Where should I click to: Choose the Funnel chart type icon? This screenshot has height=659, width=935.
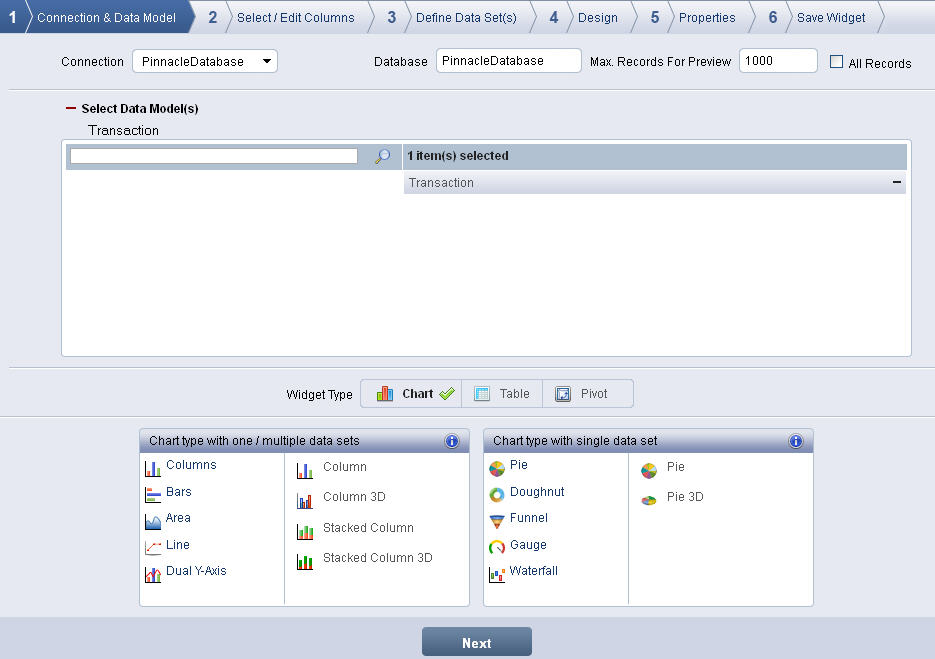tap(497, 520)
